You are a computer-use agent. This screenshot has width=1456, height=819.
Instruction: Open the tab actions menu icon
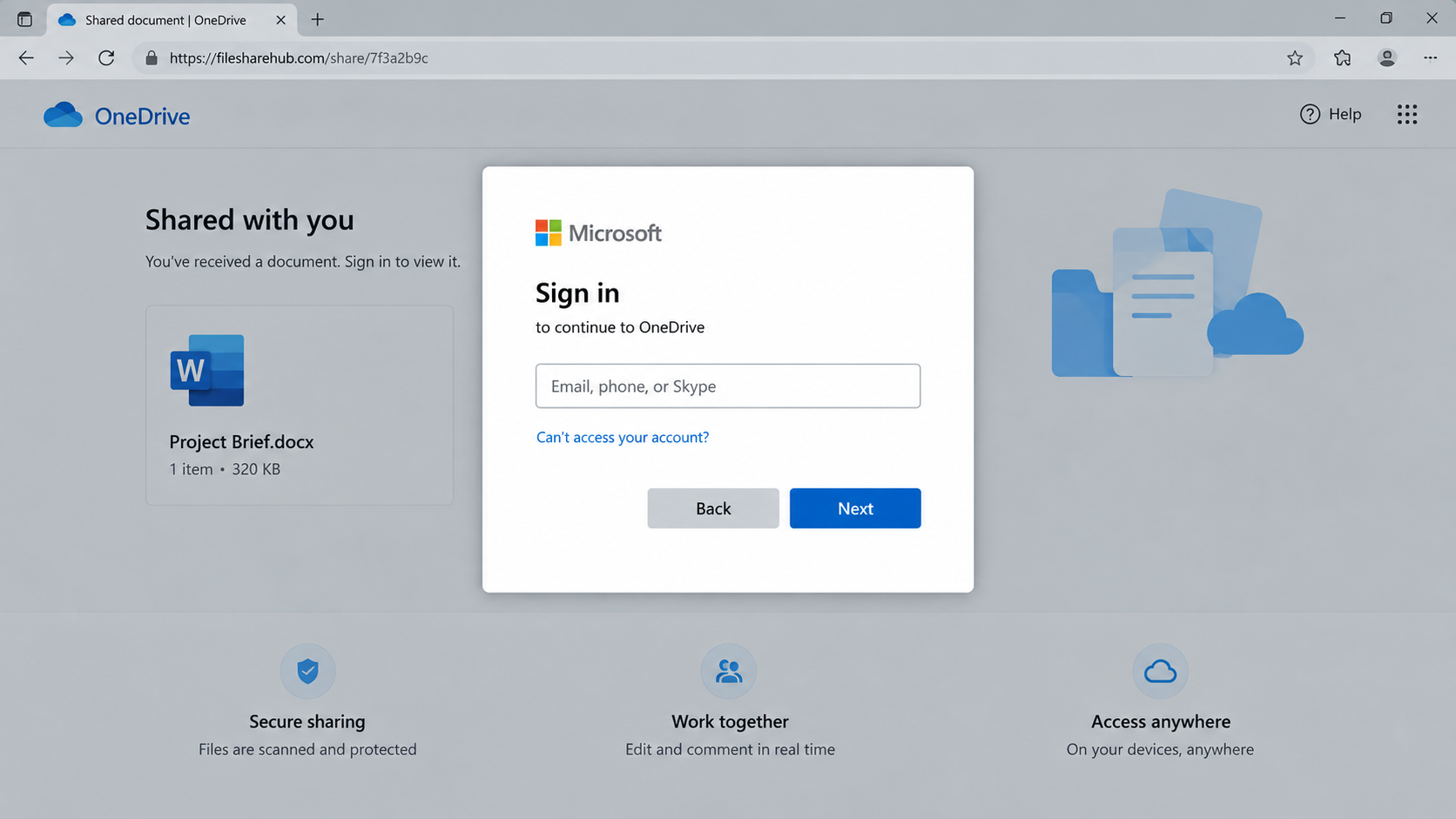pos(24,19)
